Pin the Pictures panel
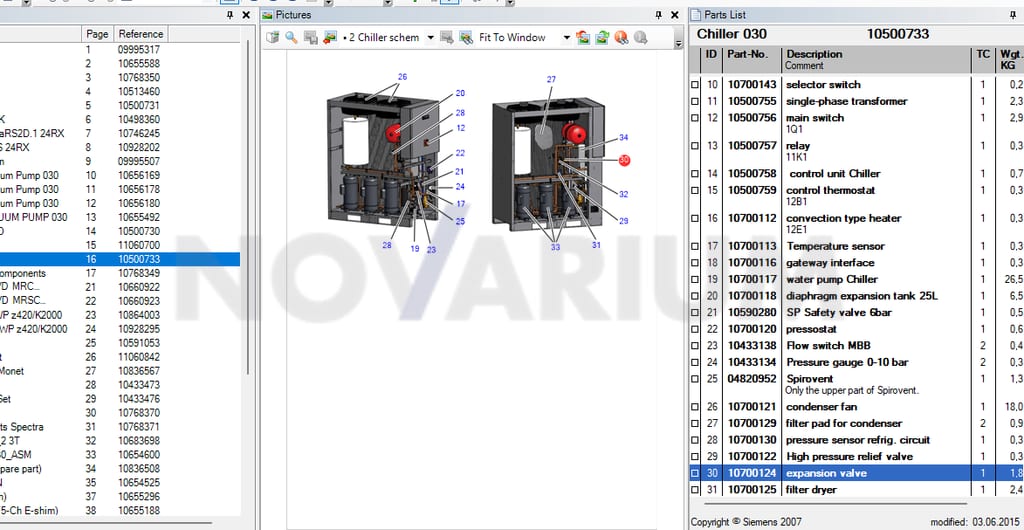1024x530 pixels. (x=658, y=14)
